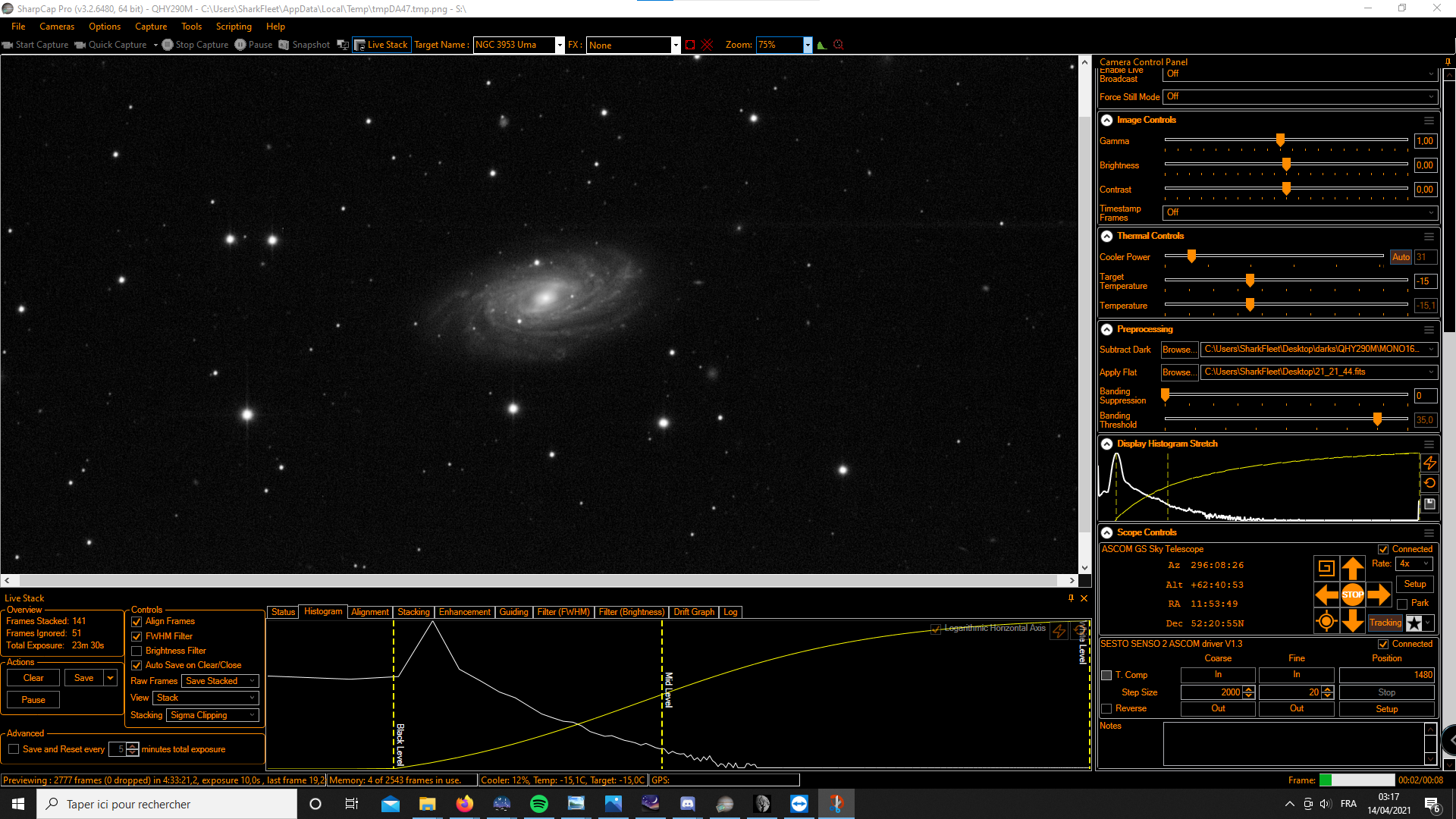Screen dimensions: 1456x819
Task: Reset the display histogram stretch
Action: click(1429, 483)
